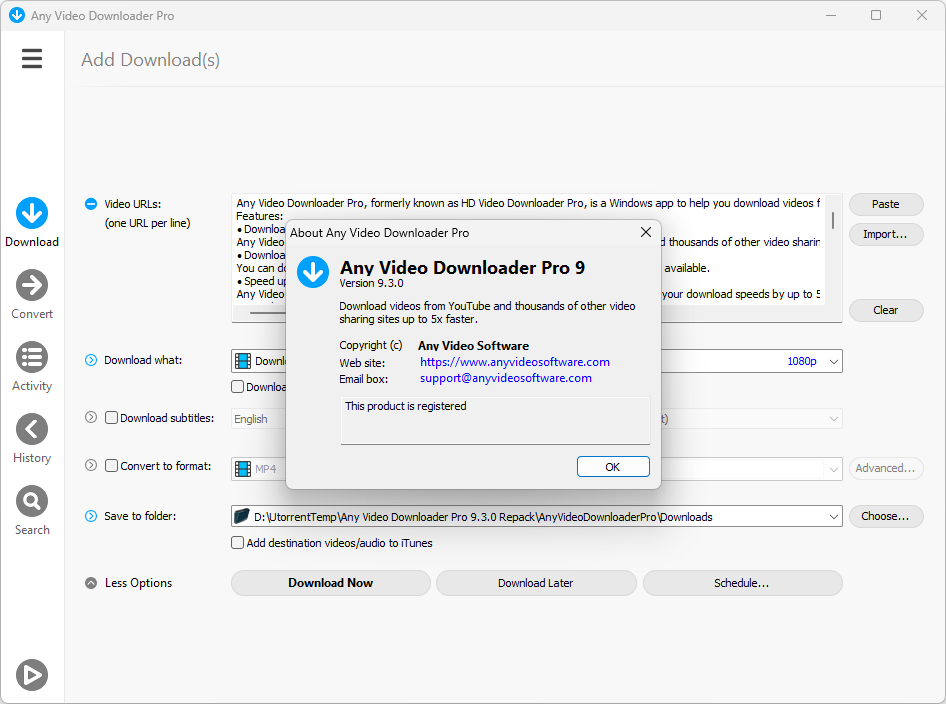The width and height of the screenshot is (946, 704).
Task: Expand the Download subtitles options arrow
Action: pos(90,417)
